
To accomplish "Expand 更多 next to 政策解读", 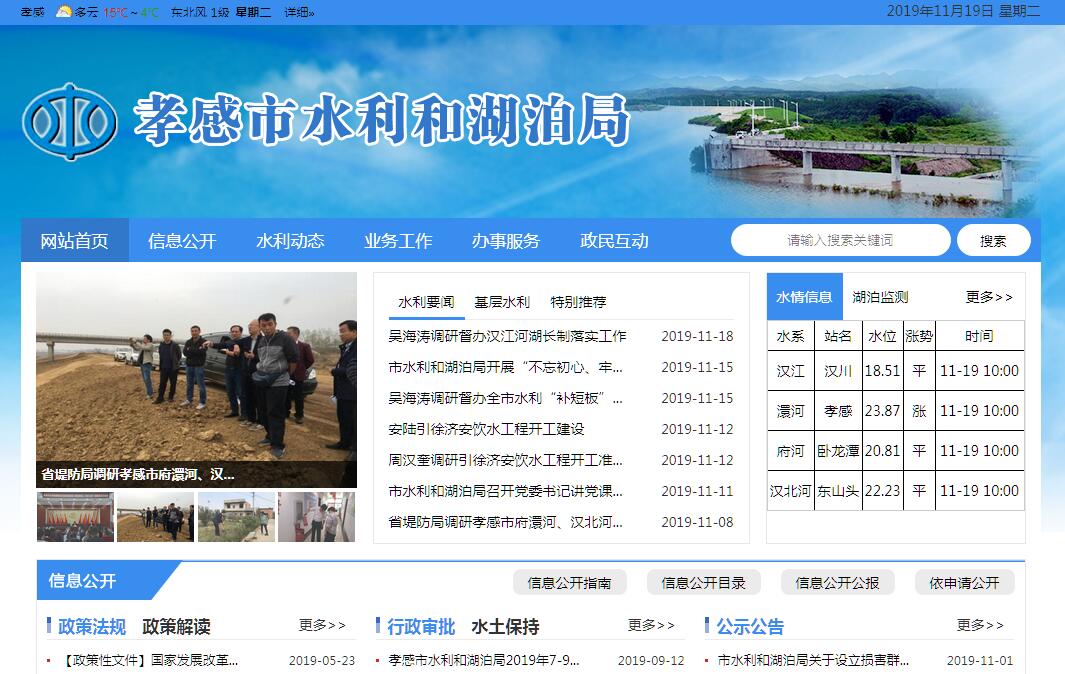I will coord(322,625).
